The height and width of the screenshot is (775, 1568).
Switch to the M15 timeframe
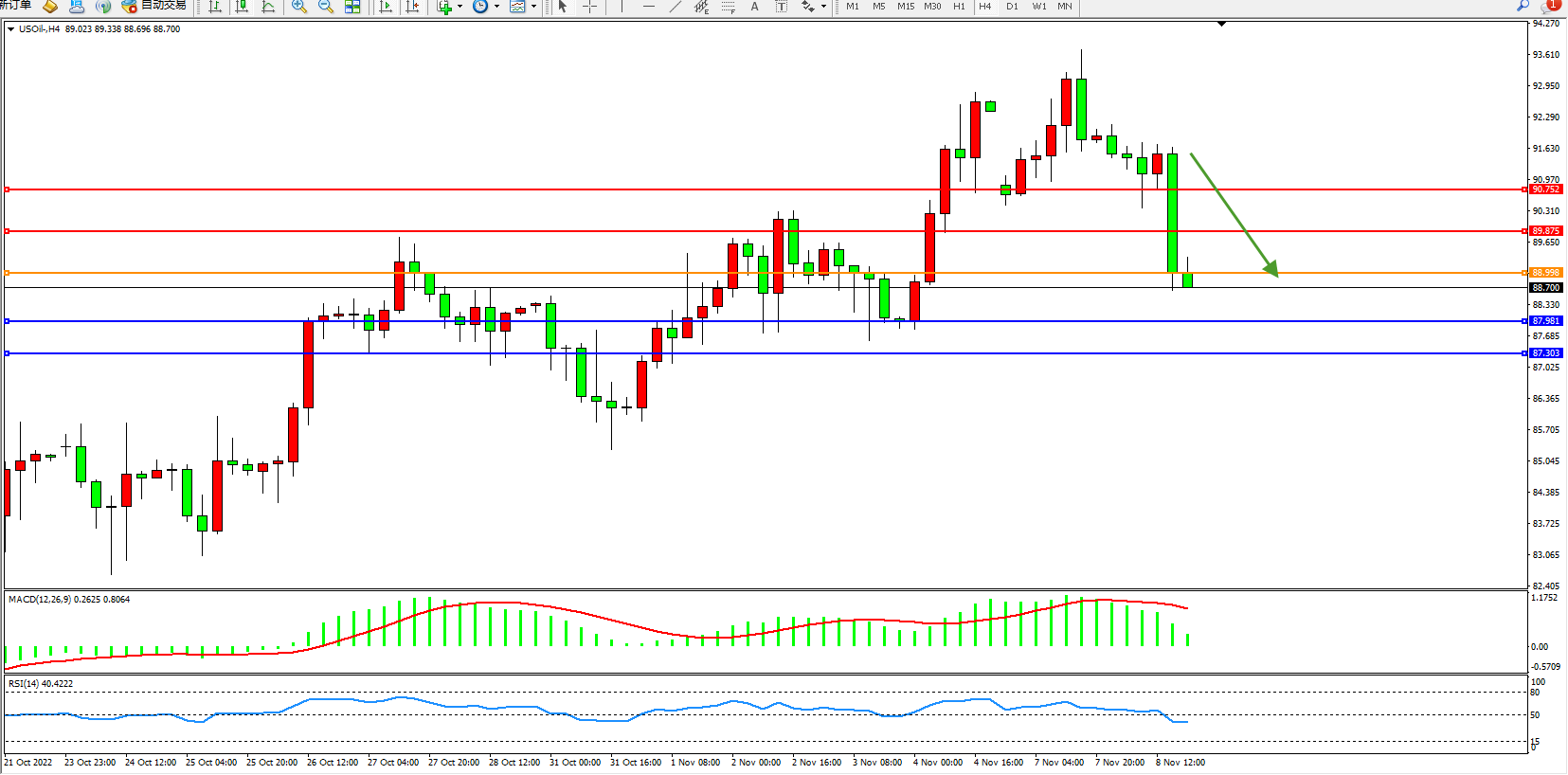[x=906, y=7]
